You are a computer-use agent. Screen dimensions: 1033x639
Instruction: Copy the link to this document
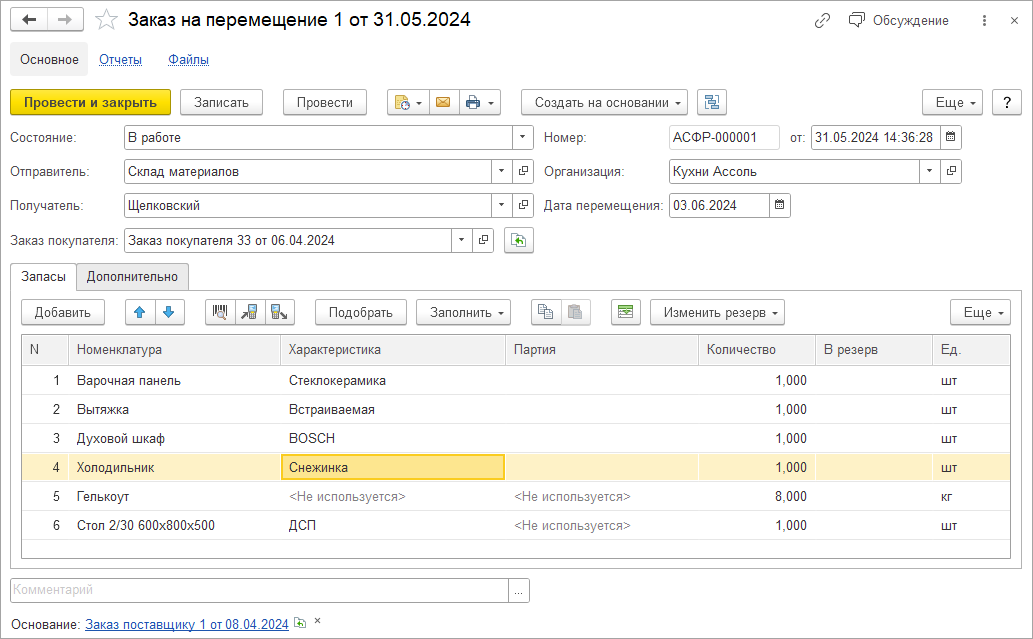click(x=822, y=20)
